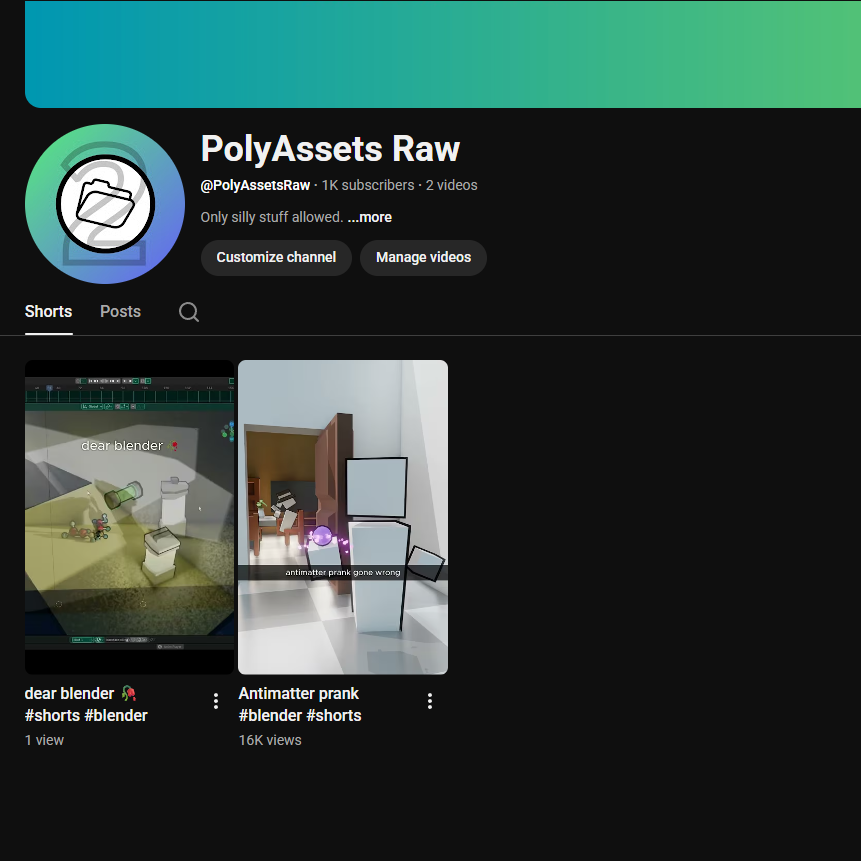This screenshot has width=861, height=861.
Task: Click the Antimatter prank #blender #shorts title
Action: click(300, 705)
